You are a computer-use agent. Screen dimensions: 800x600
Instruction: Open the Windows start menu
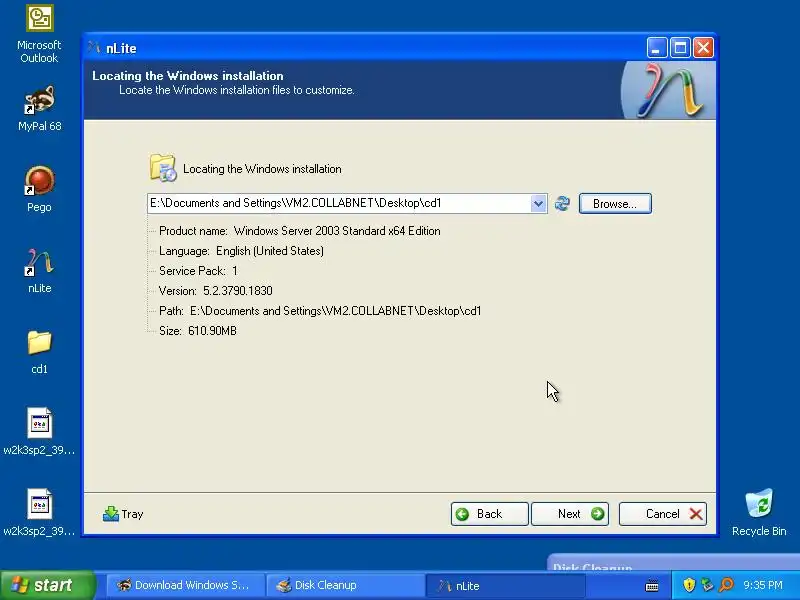pos(47,585)
